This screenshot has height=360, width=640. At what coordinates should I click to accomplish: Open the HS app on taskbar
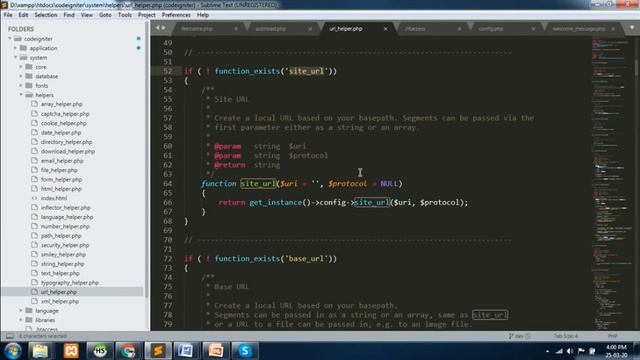pos(100,351)
